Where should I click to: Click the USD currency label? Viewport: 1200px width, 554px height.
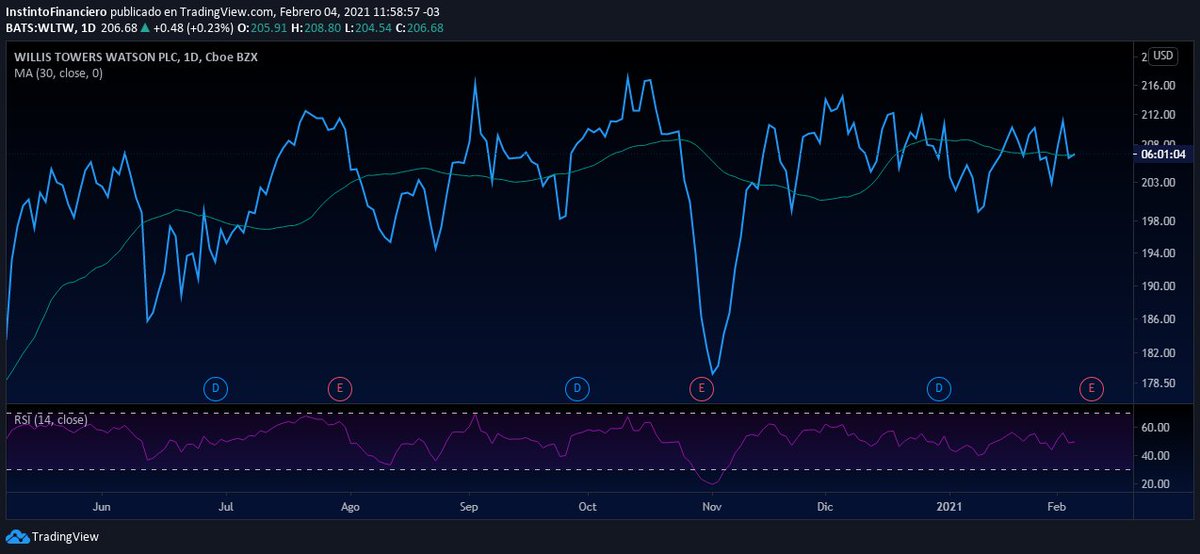1162,56
